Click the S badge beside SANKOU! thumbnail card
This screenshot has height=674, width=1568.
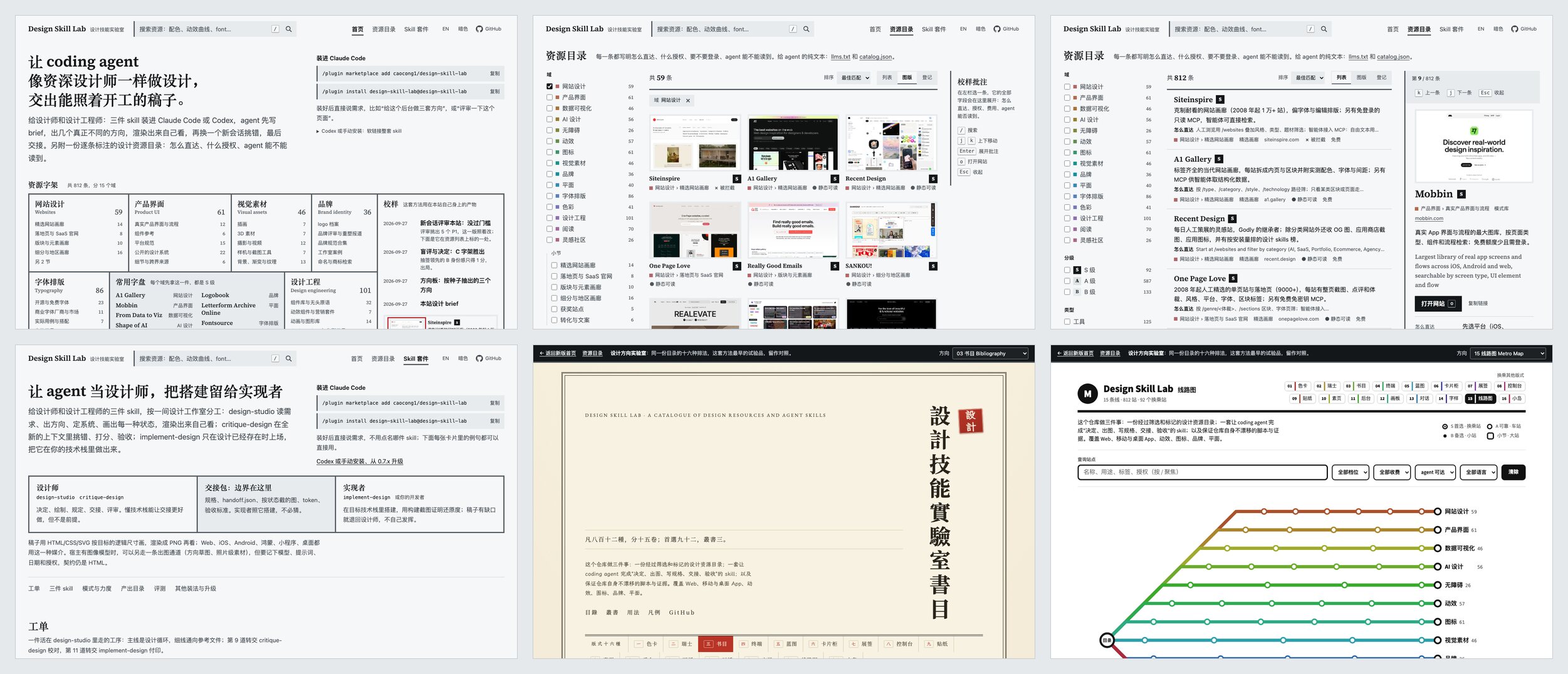933,266
